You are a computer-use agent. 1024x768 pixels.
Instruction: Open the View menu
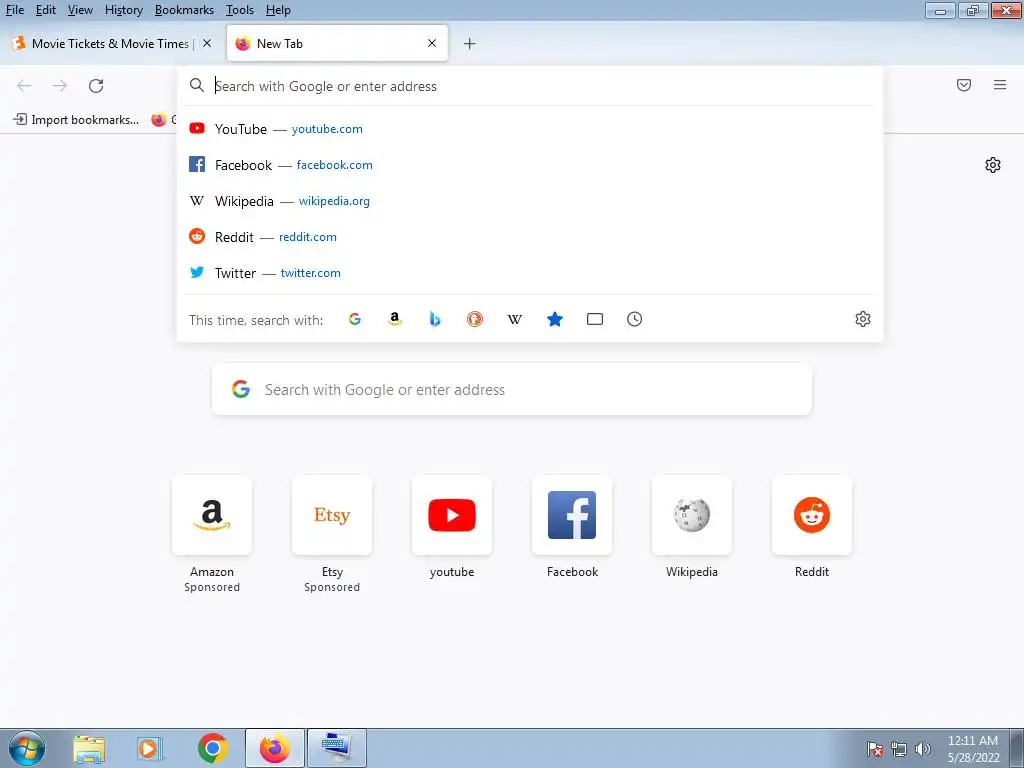point(80,10)
